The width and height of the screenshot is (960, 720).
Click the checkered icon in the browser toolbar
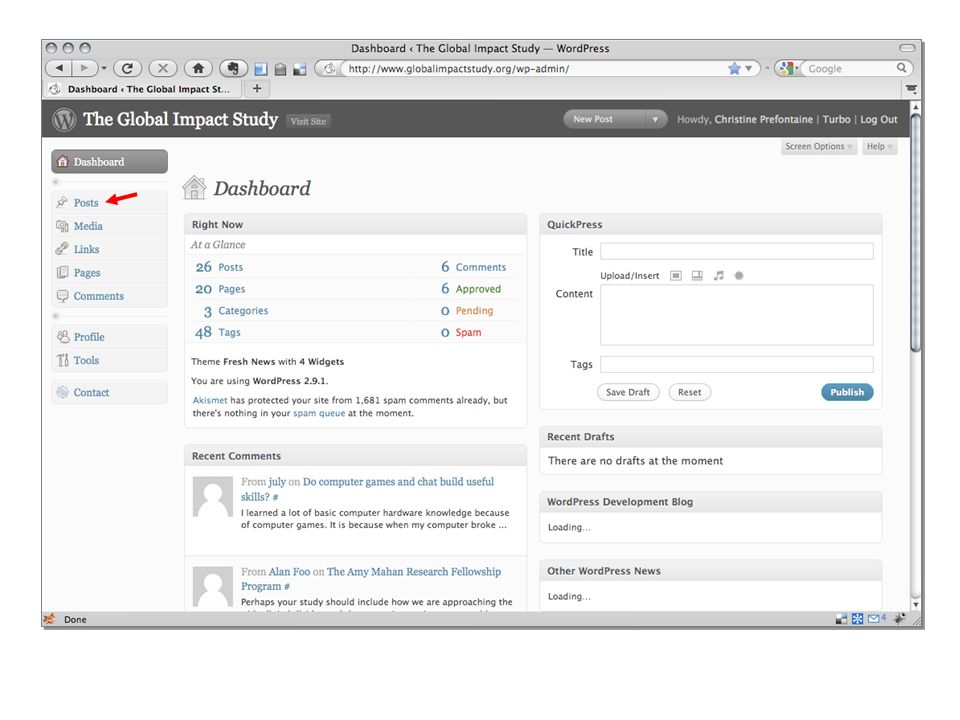pyautogui.click(x=299, y=69)
